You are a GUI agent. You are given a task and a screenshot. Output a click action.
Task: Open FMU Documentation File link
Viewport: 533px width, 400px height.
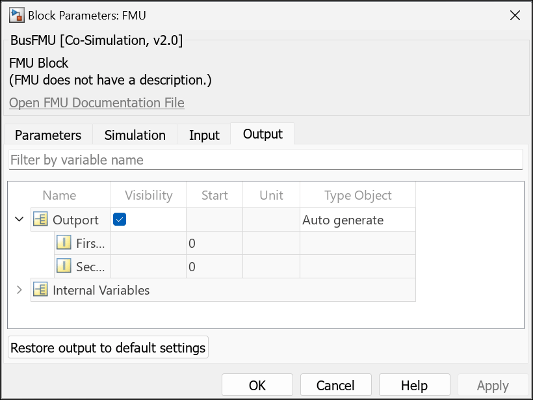(97, 103)
